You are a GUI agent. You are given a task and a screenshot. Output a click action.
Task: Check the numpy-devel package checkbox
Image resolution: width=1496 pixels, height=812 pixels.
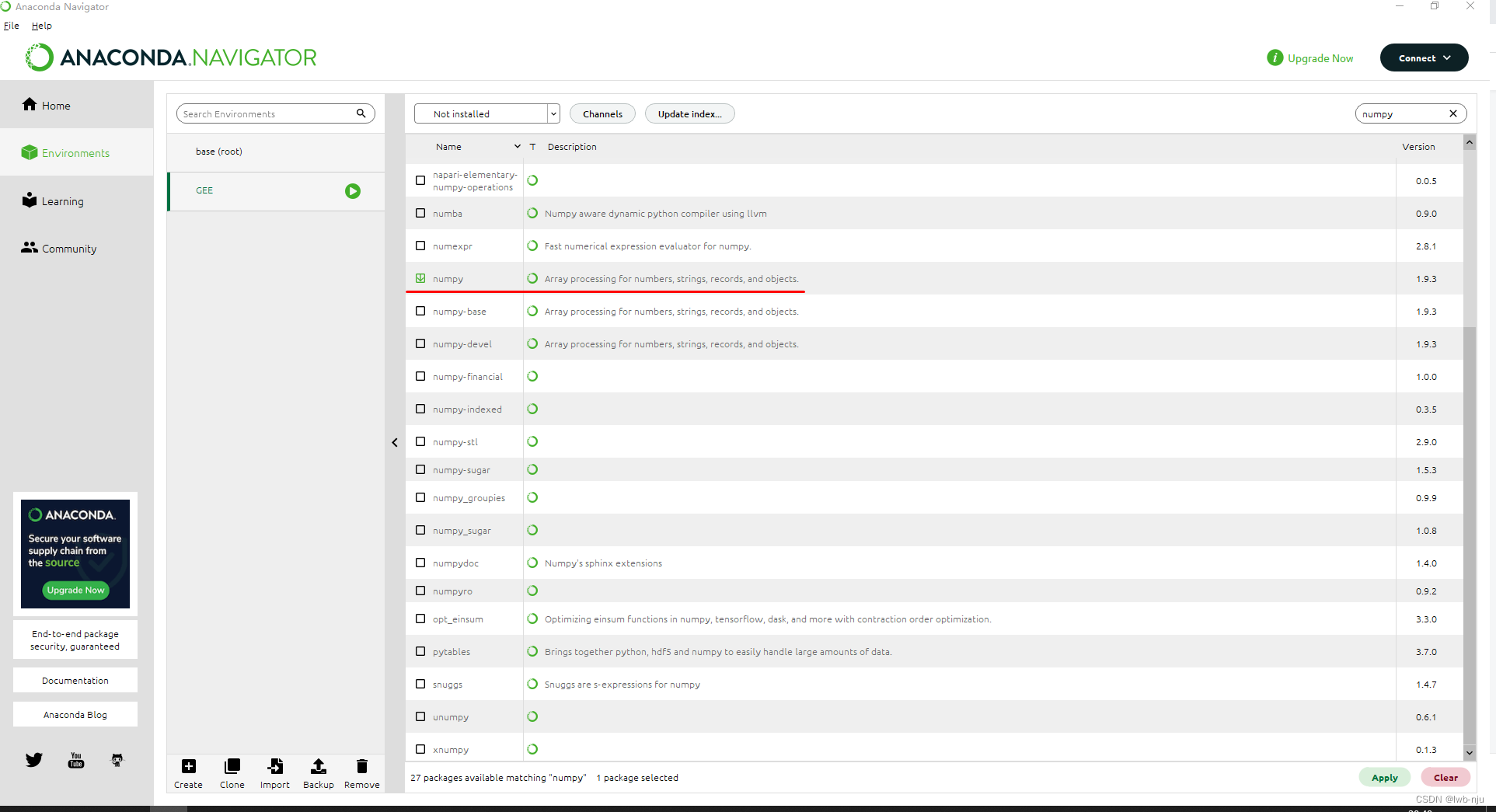(x=420, y=343)
